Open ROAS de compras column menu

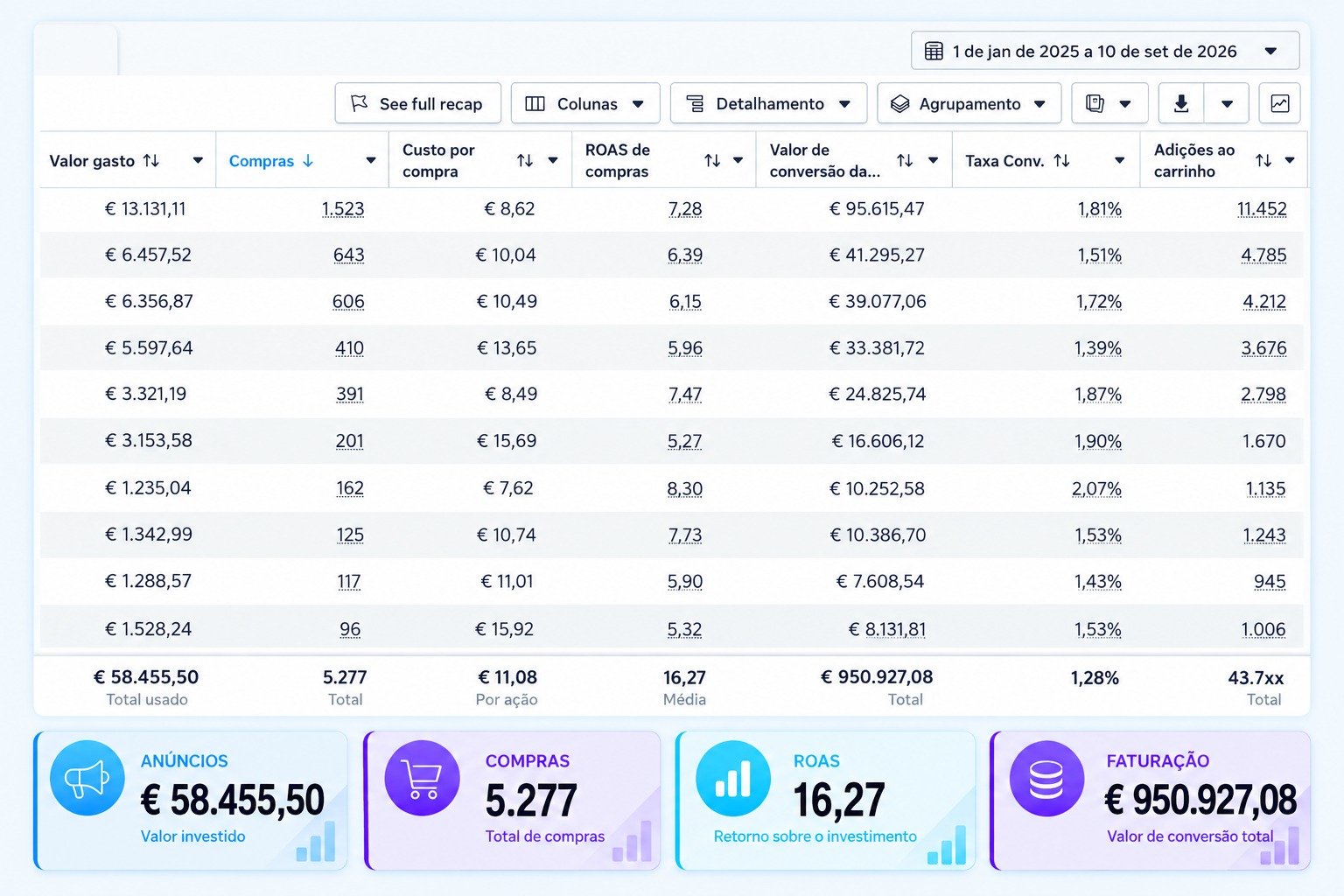pos(738,160)
